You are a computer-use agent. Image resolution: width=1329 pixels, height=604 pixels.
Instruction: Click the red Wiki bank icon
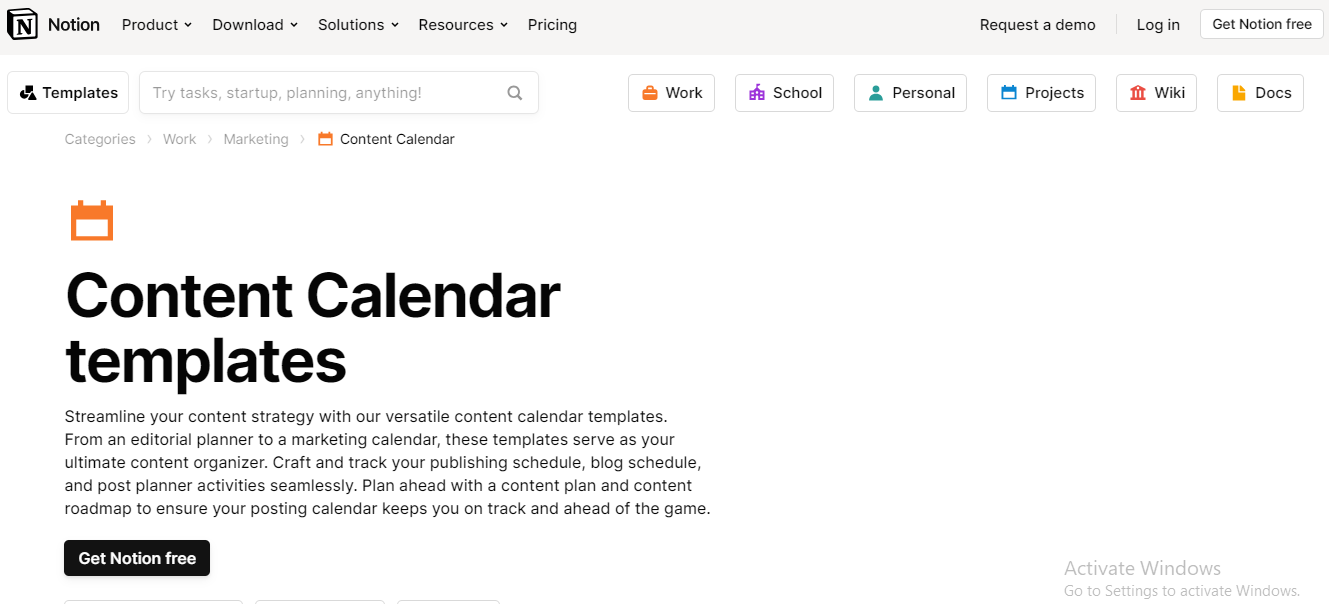pyautogui.click(x=1138, y=93)
